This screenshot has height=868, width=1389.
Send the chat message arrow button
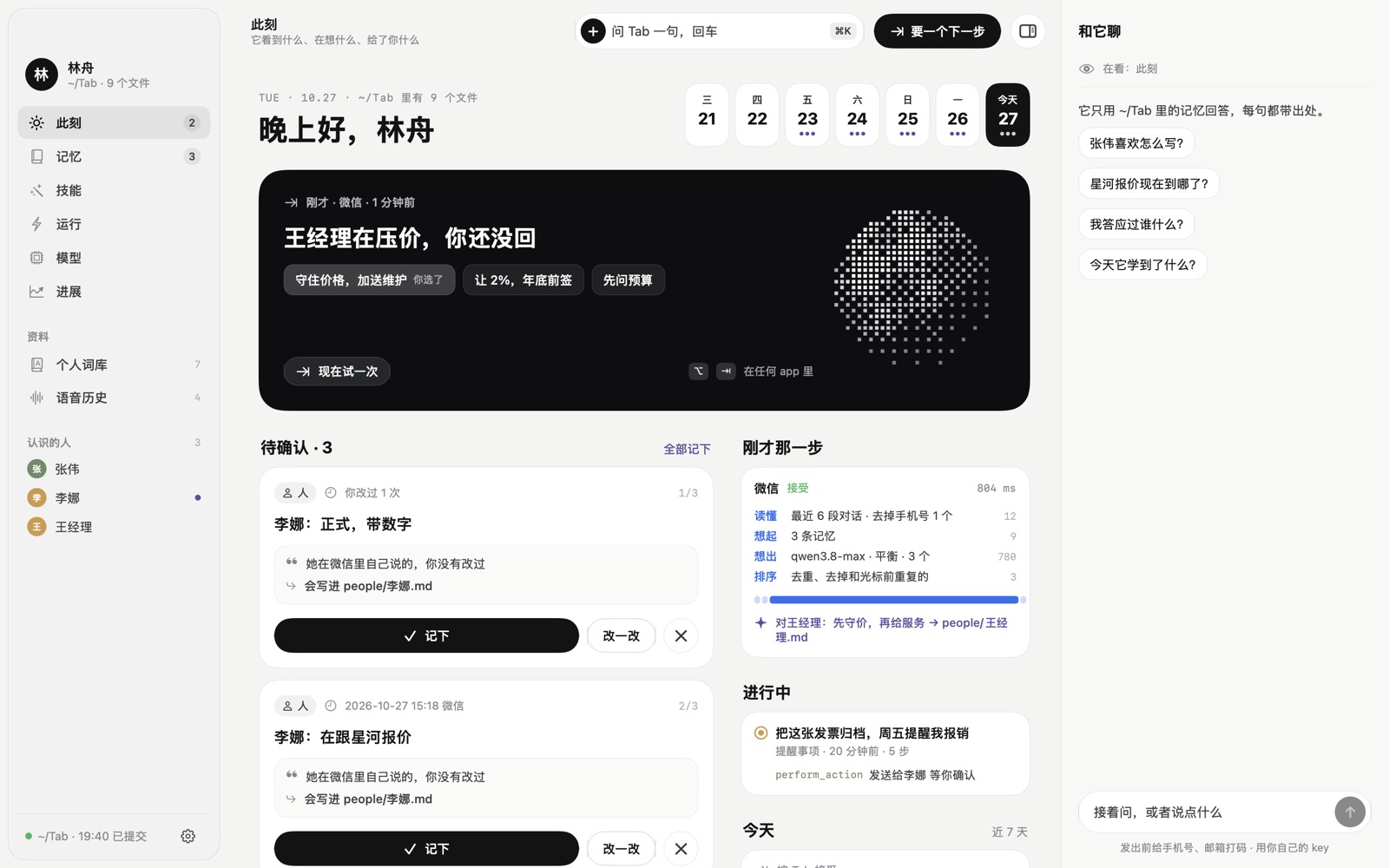pos(1350,812)
